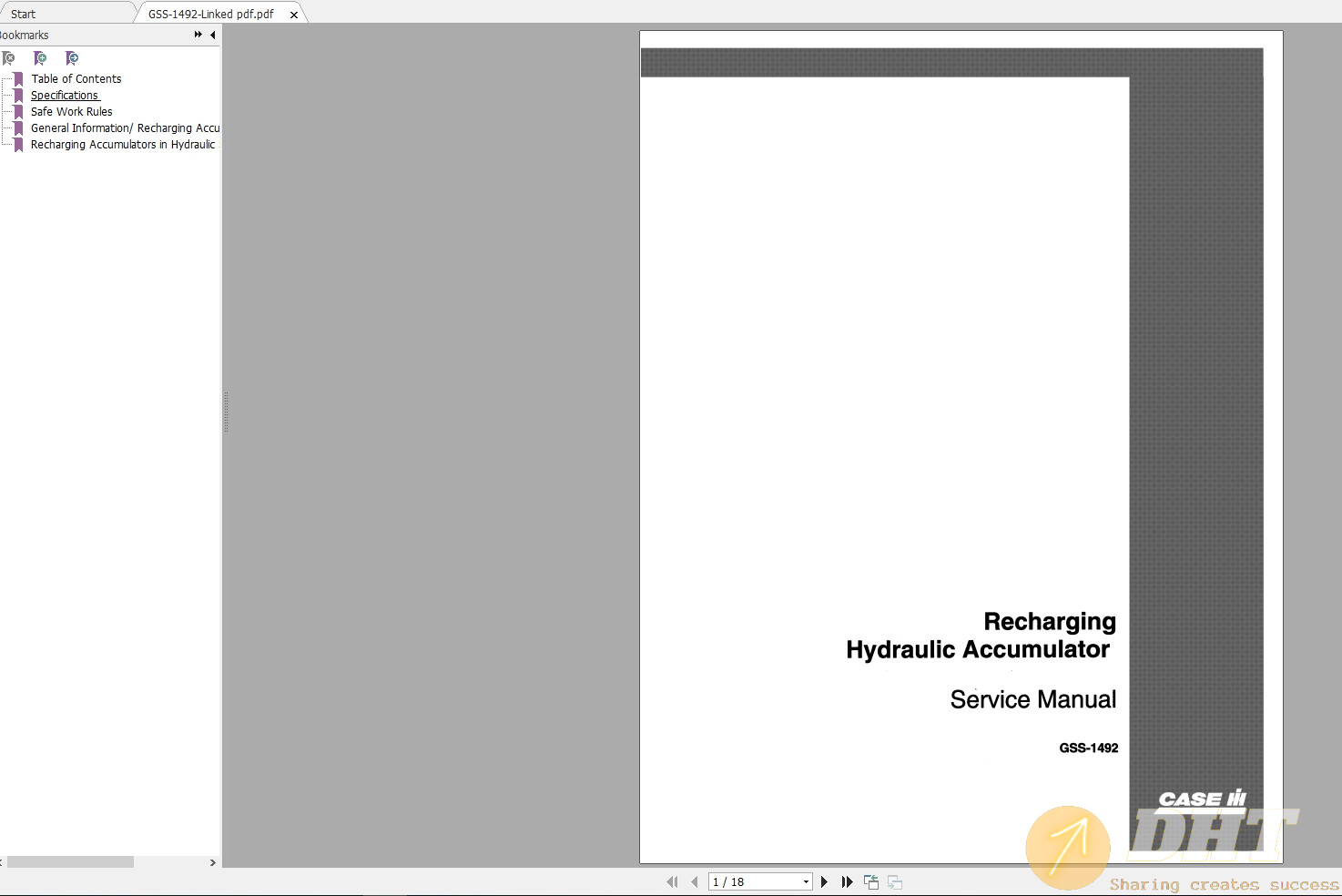This screenshot has height=896, width=1342.
Task: Click the bookmark go-to arrow icon
Action: pyautogui.click(x=72, y=58)
